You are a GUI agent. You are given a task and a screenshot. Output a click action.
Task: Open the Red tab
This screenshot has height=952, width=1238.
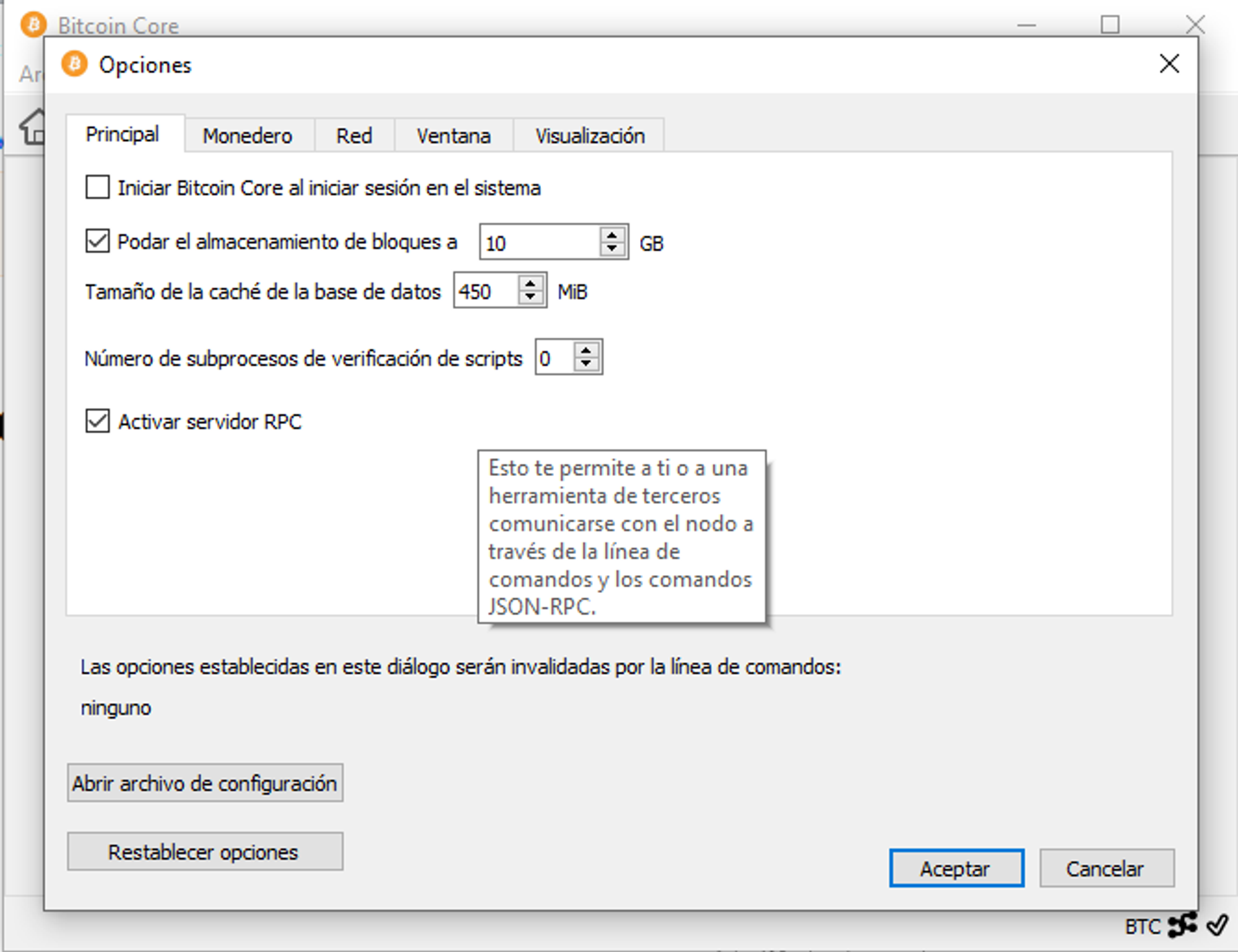[354, 136]
